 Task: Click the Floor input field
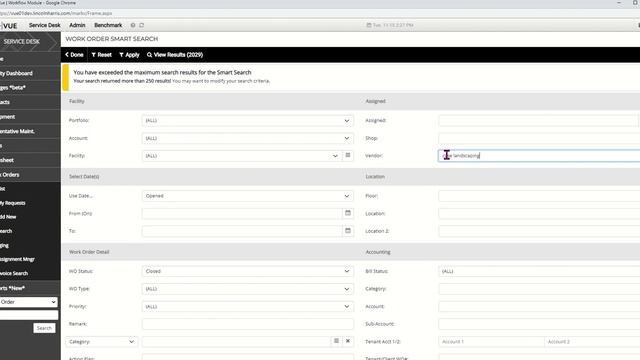[539, 196]
